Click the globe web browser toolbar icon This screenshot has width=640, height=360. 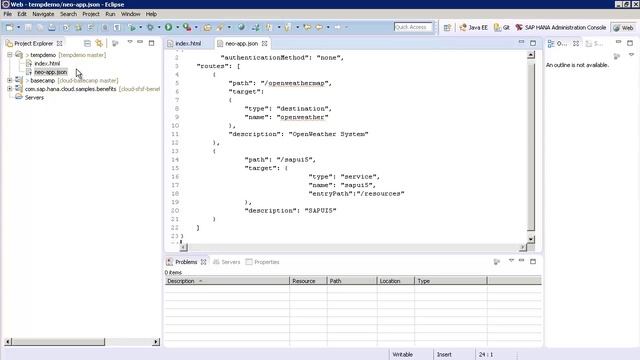[242, 27]
